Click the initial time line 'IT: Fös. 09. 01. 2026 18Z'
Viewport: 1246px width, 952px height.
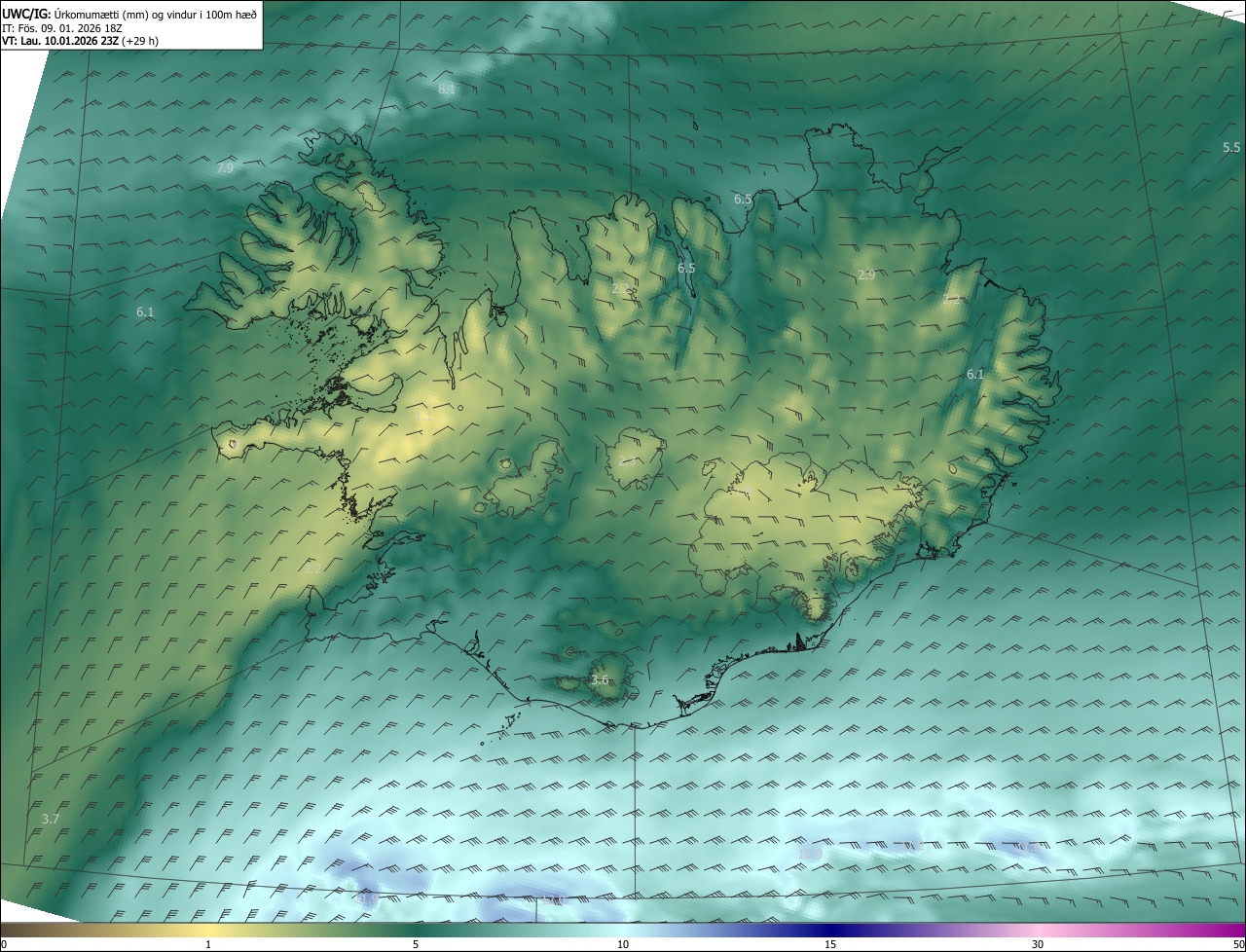61,27
